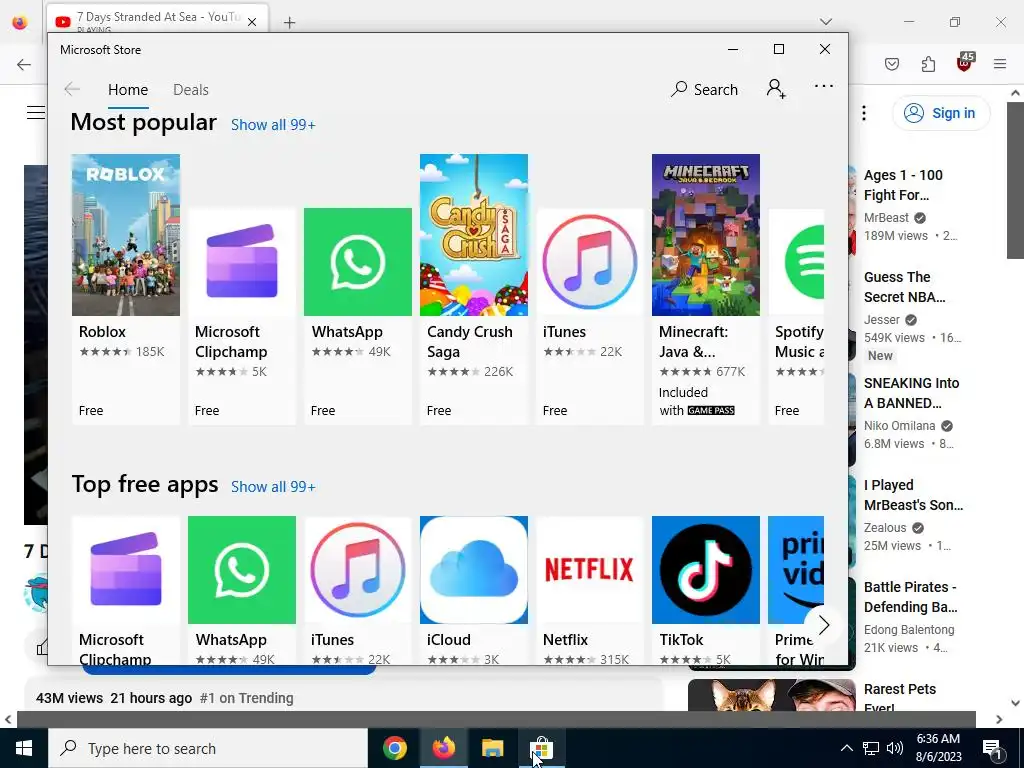The image size is (1024, 768).
Task: Open the volume control tray icon
Action: pos(895,748)
